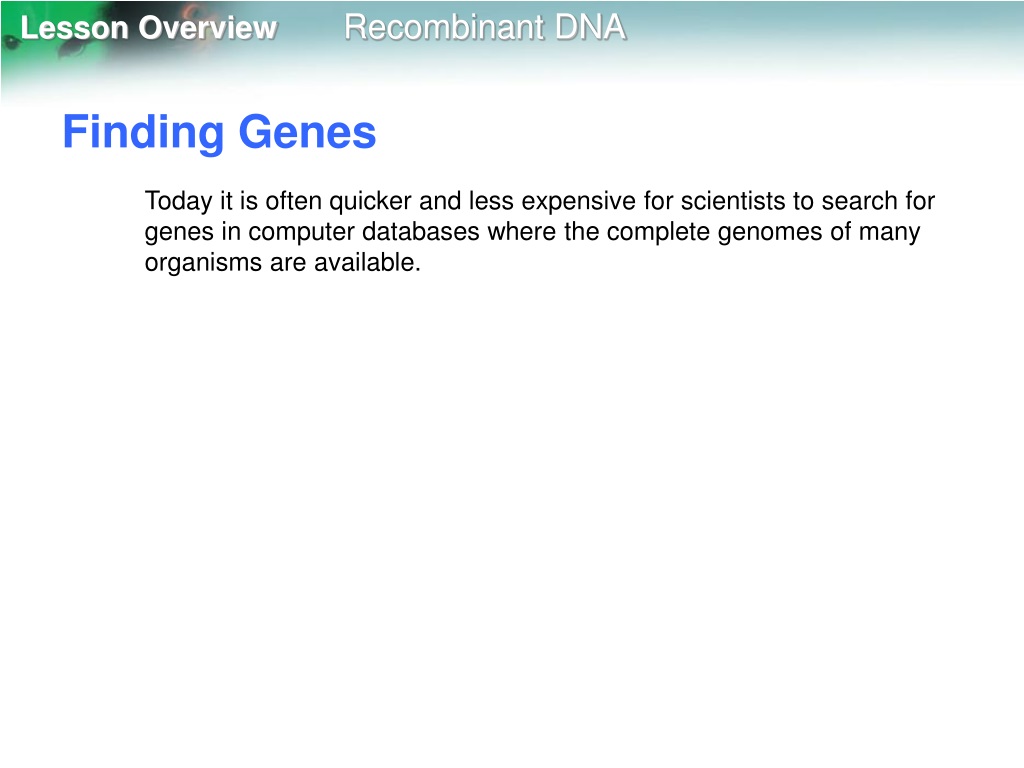The image size is (1024, 768).
Task: Click the word complete in second line
Action: point(658,232)
